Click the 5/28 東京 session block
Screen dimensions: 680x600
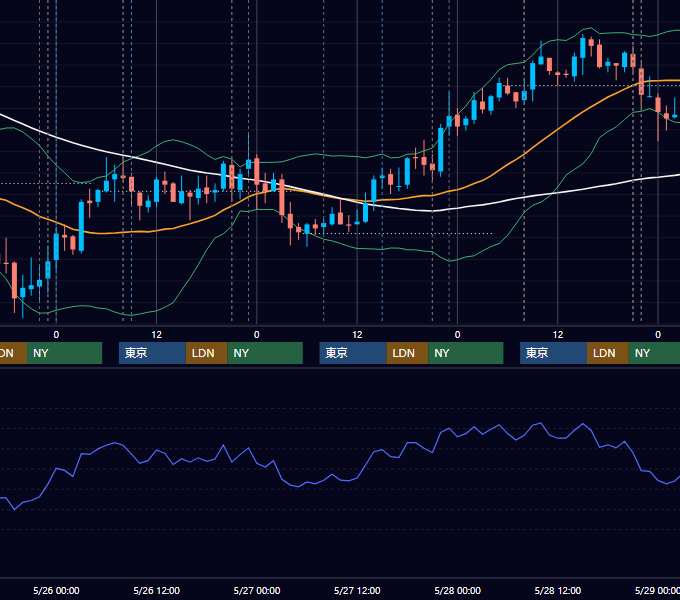(553, 353)
